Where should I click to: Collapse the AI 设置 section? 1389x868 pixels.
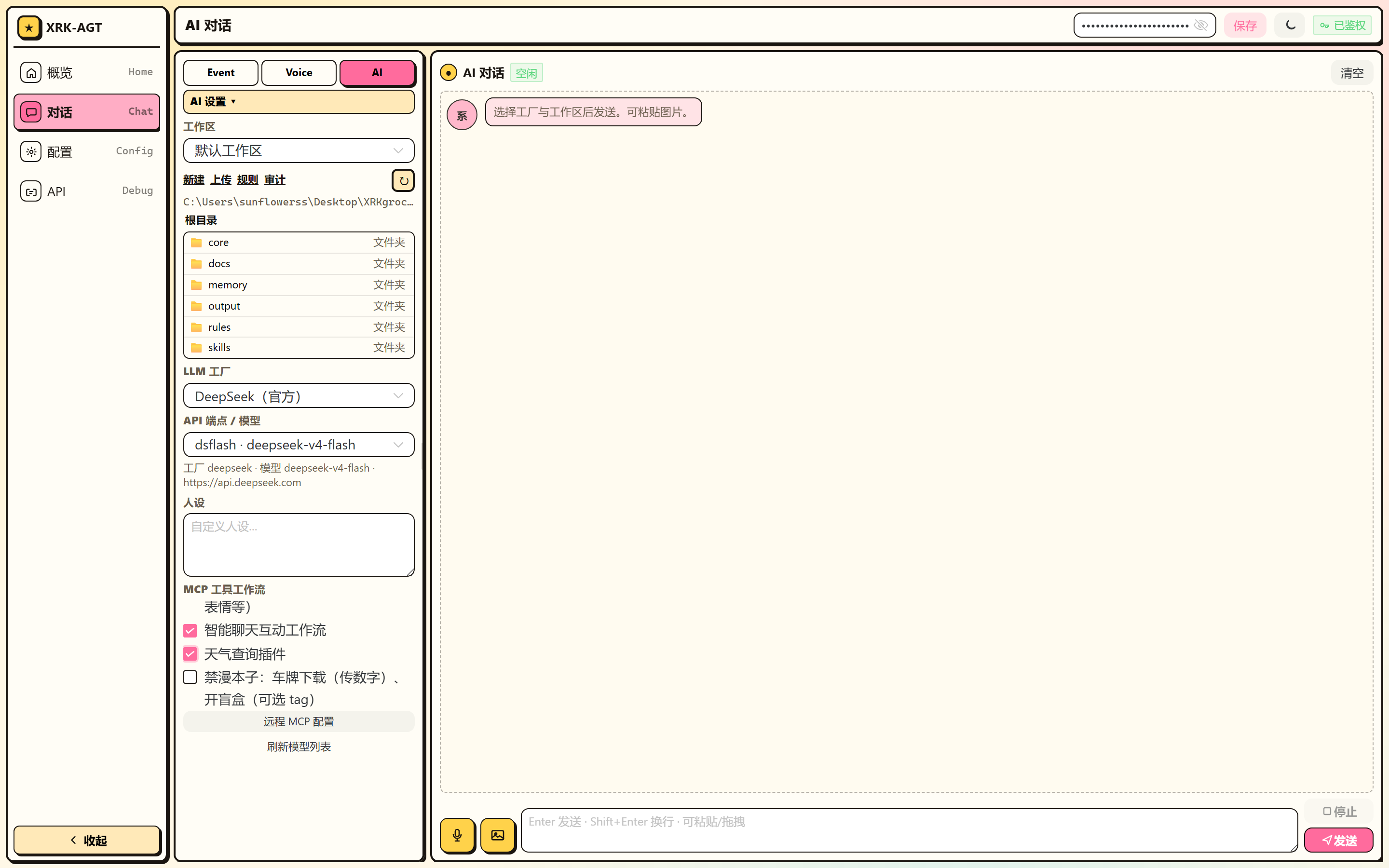pyautogui.click(x=299, y=102)
